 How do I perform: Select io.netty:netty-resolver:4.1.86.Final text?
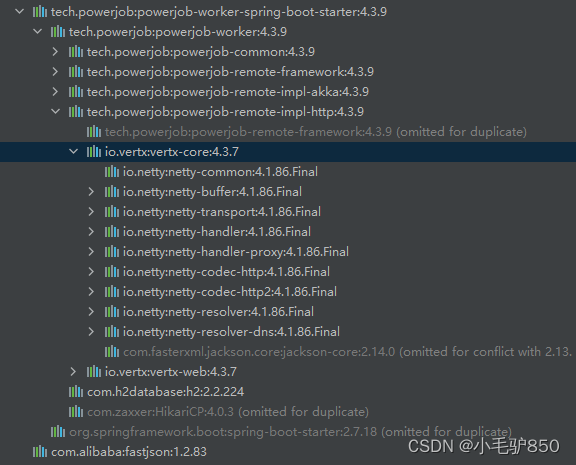click(x=218, y=312)
